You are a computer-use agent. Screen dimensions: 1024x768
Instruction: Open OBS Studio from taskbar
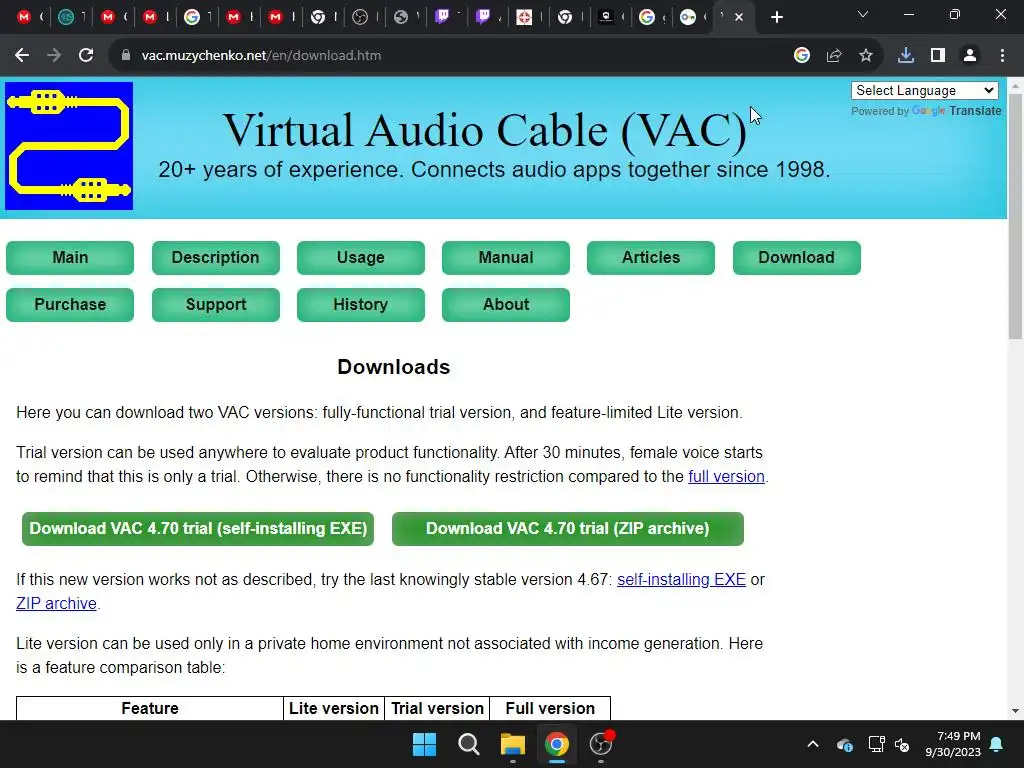[601, 744]
